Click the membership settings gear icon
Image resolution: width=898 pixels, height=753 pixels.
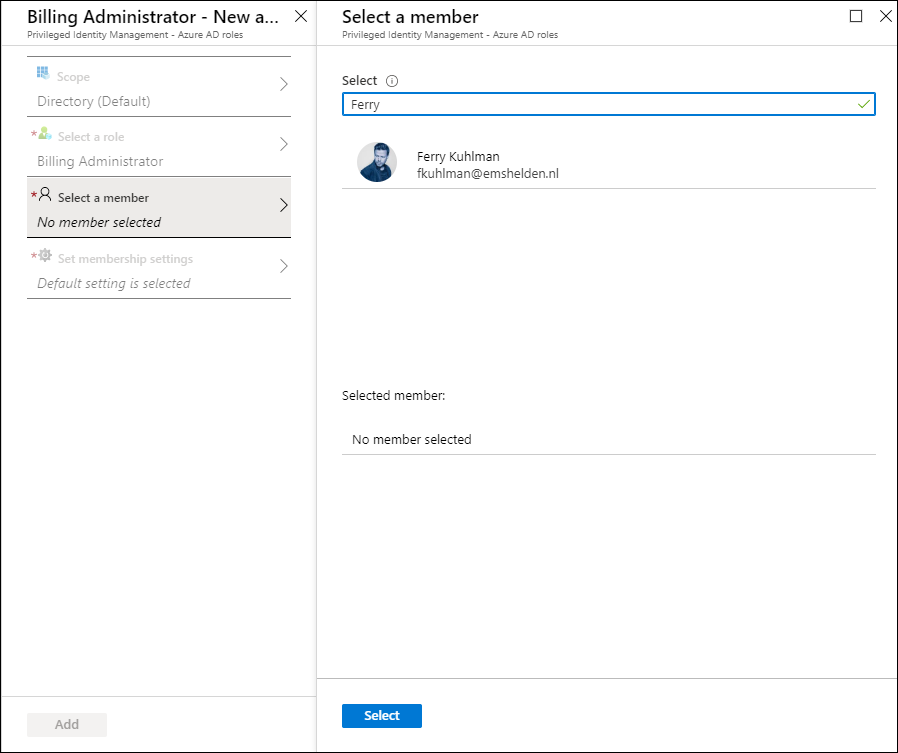coord(45,255)
